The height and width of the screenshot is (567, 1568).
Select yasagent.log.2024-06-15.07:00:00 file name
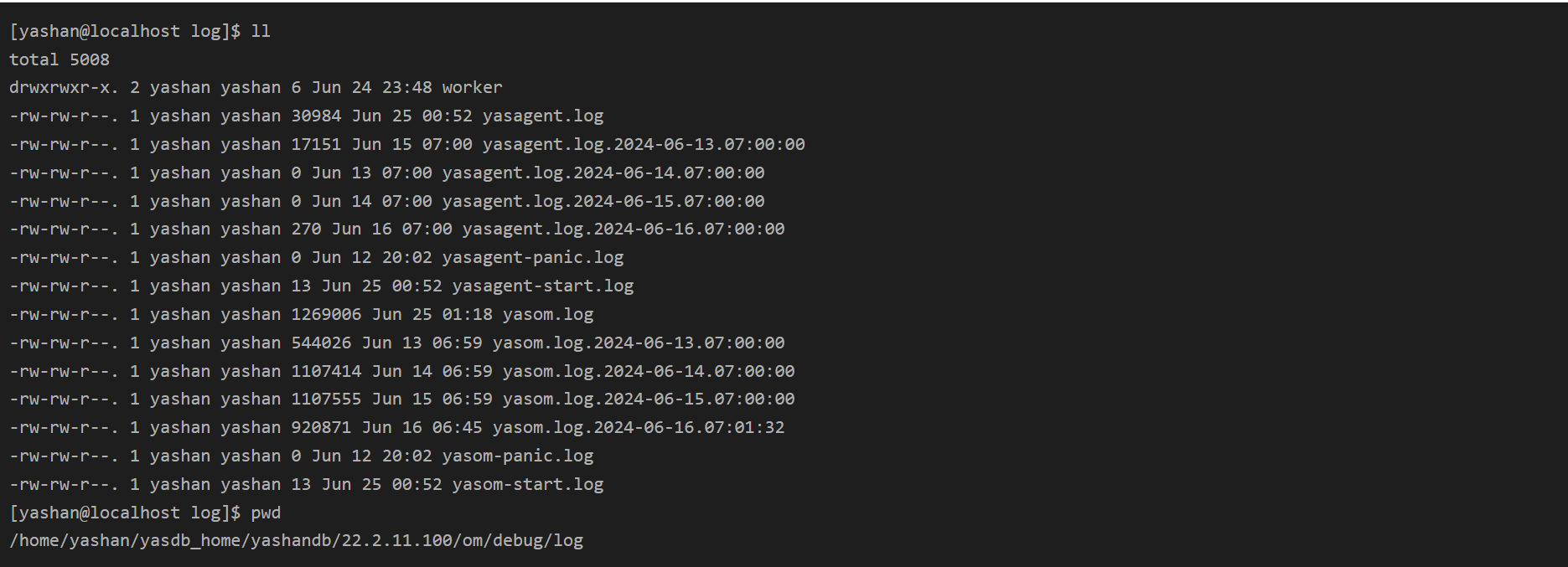(x=603, y=202)
